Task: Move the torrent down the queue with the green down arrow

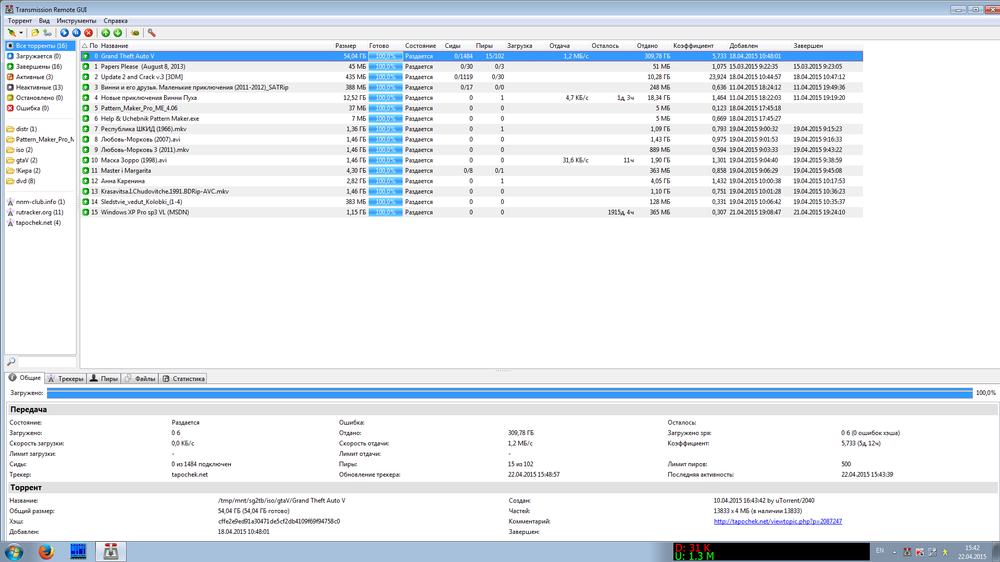Action: (118, 33)
